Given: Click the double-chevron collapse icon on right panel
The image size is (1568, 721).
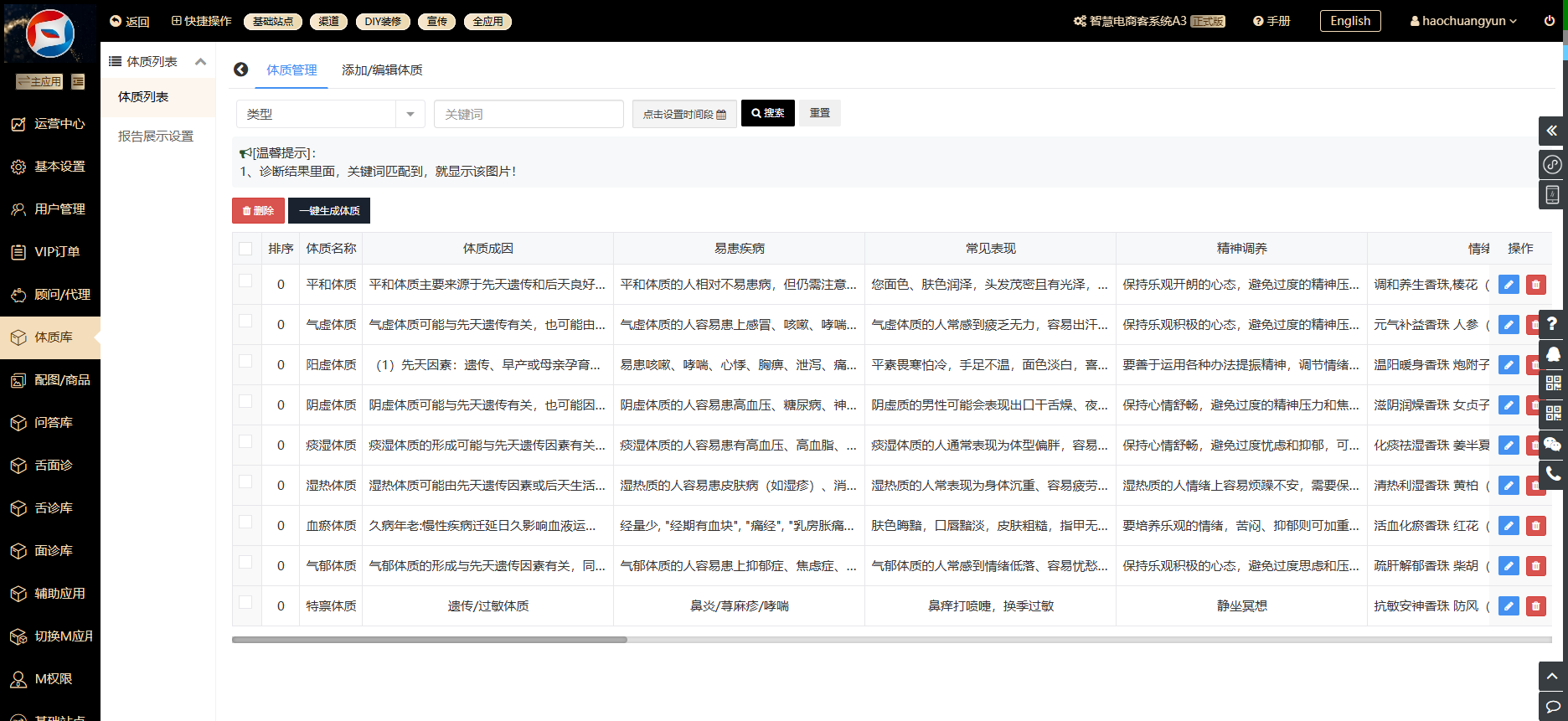Looking at the screenshot, I should coord(1552,131).
